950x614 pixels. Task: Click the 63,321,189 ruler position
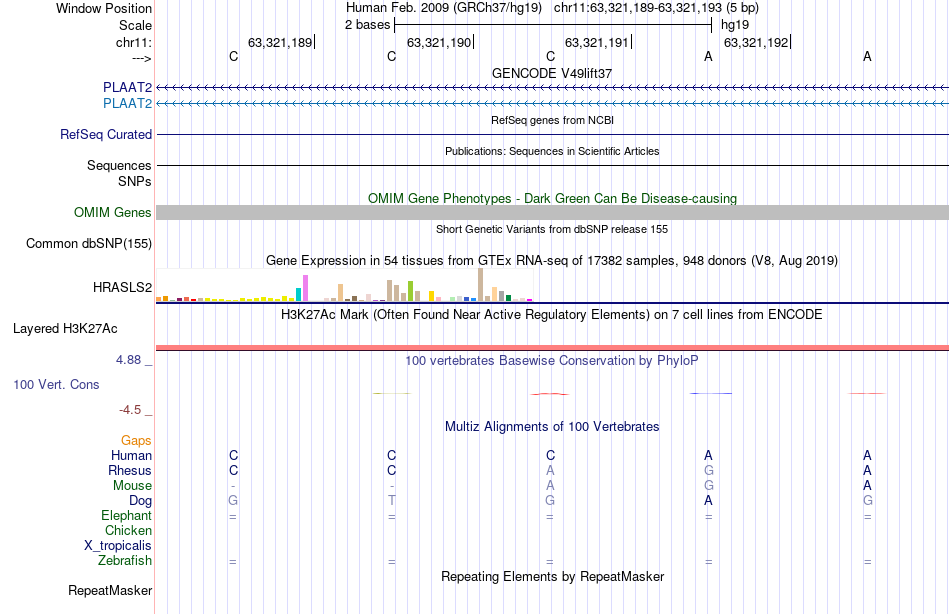[280, 42]
